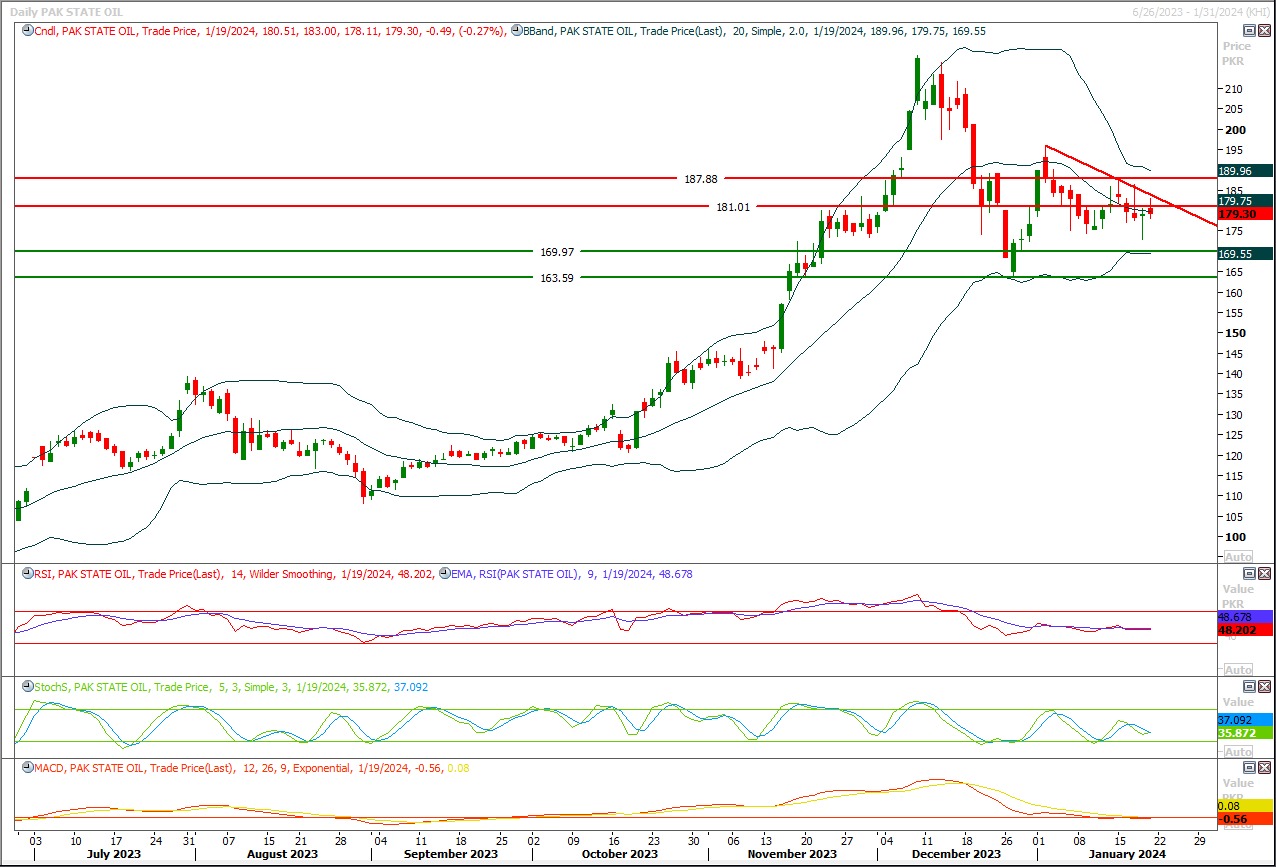The width and height of the screenshot is (1276, 867).
Task: Click the icon beside StochS label
Action: [x=26, y=687]
